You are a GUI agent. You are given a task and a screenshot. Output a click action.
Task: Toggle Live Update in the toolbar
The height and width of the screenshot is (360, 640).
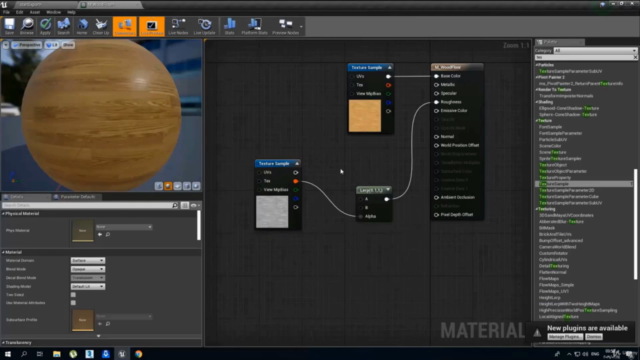click(x=204, y=27)
